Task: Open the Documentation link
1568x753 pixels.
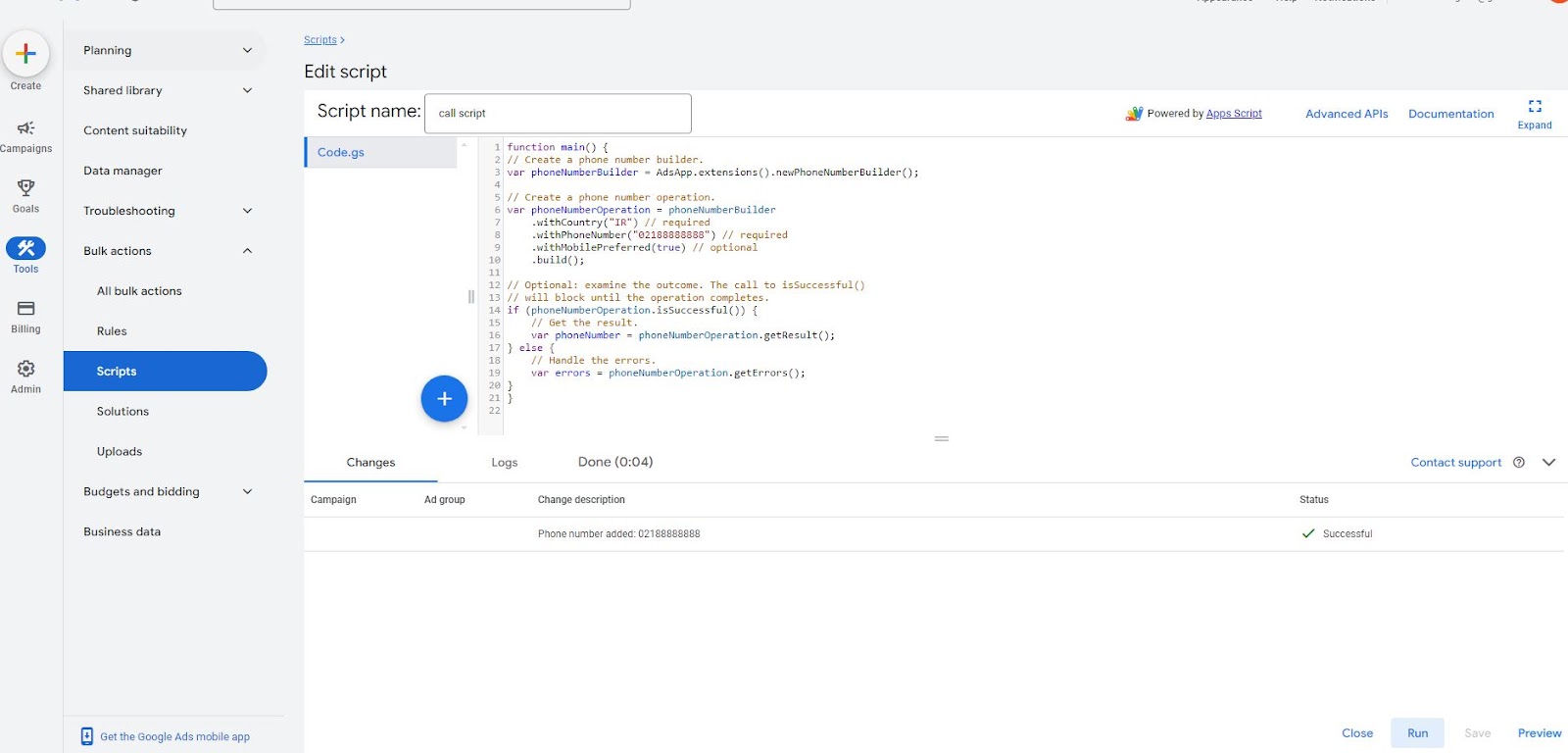Action: (x=1451, y=114)
